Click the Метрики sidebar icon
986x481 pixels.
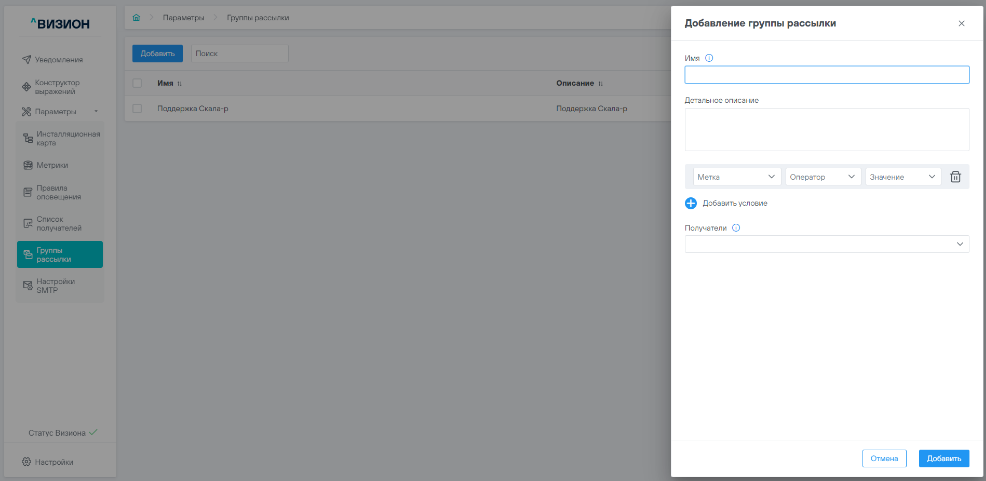click(28, 165)
